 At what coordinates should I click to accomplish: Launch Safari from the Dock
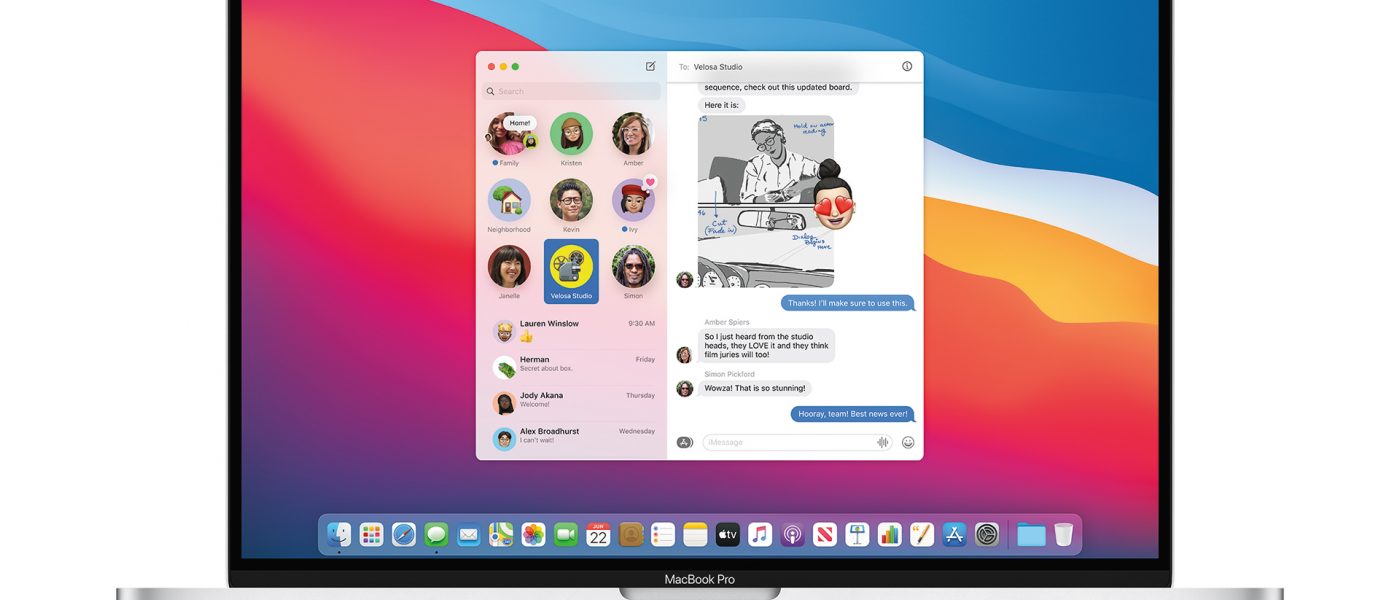(x=404, y=535)
